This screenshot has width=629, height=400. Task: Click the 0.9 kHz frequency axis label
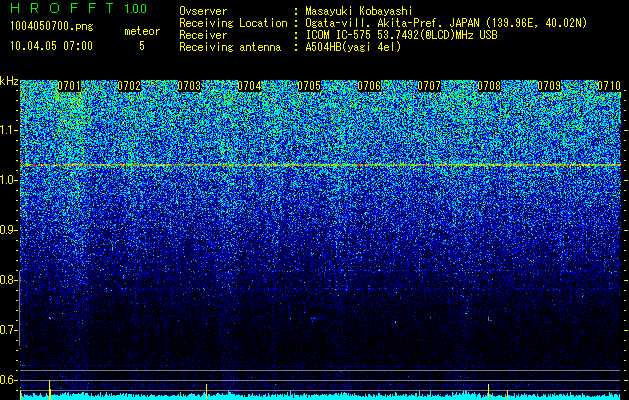coord(9,230)
